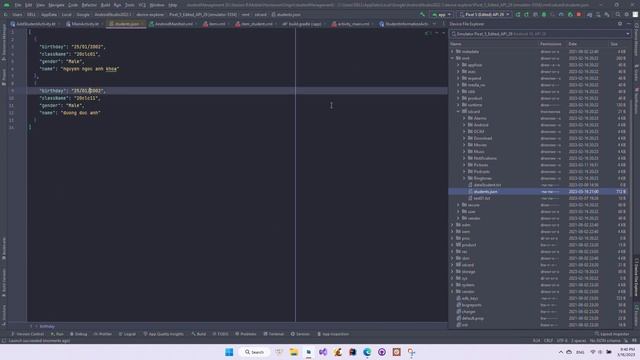Viewport: 640px width, 360px height.
Task: Expand the metadata folder
Action: pos(452,52)
